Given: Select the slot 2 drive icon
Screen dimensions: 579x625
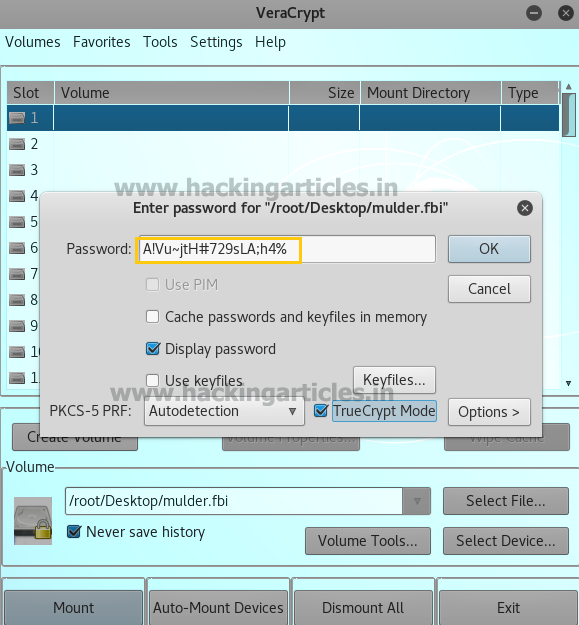Looking at the screenshot, I should (x=17, y=144).
